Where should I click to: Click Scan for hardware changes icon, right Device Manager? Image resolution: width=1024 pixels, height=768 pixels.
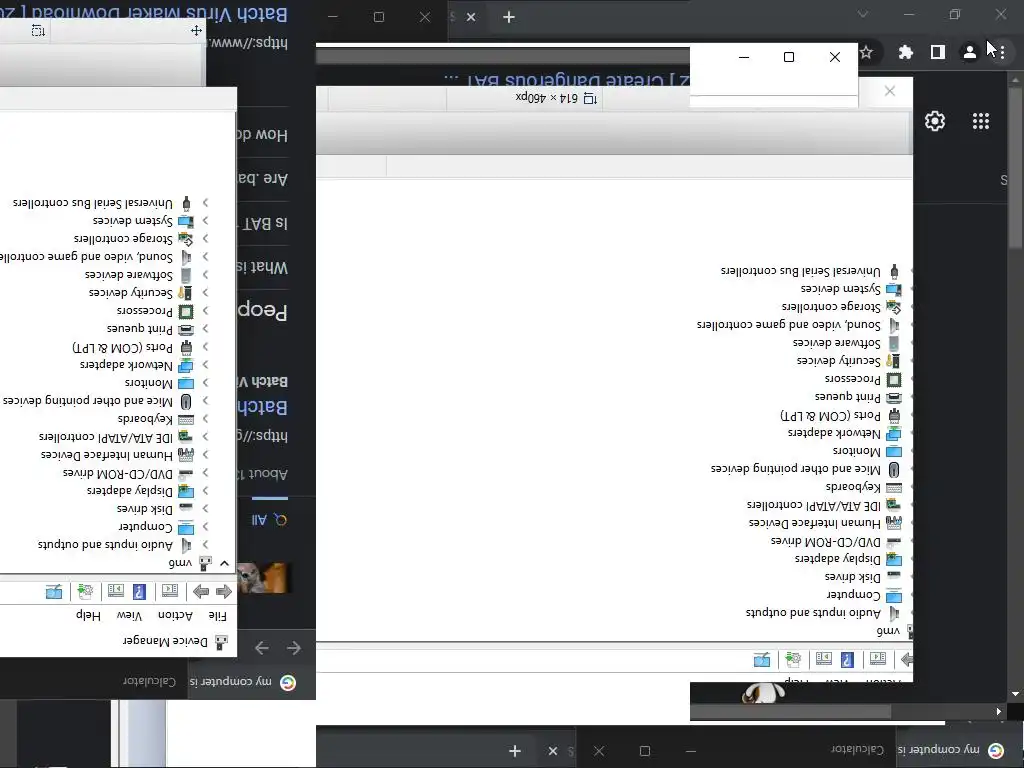[762, 660]
